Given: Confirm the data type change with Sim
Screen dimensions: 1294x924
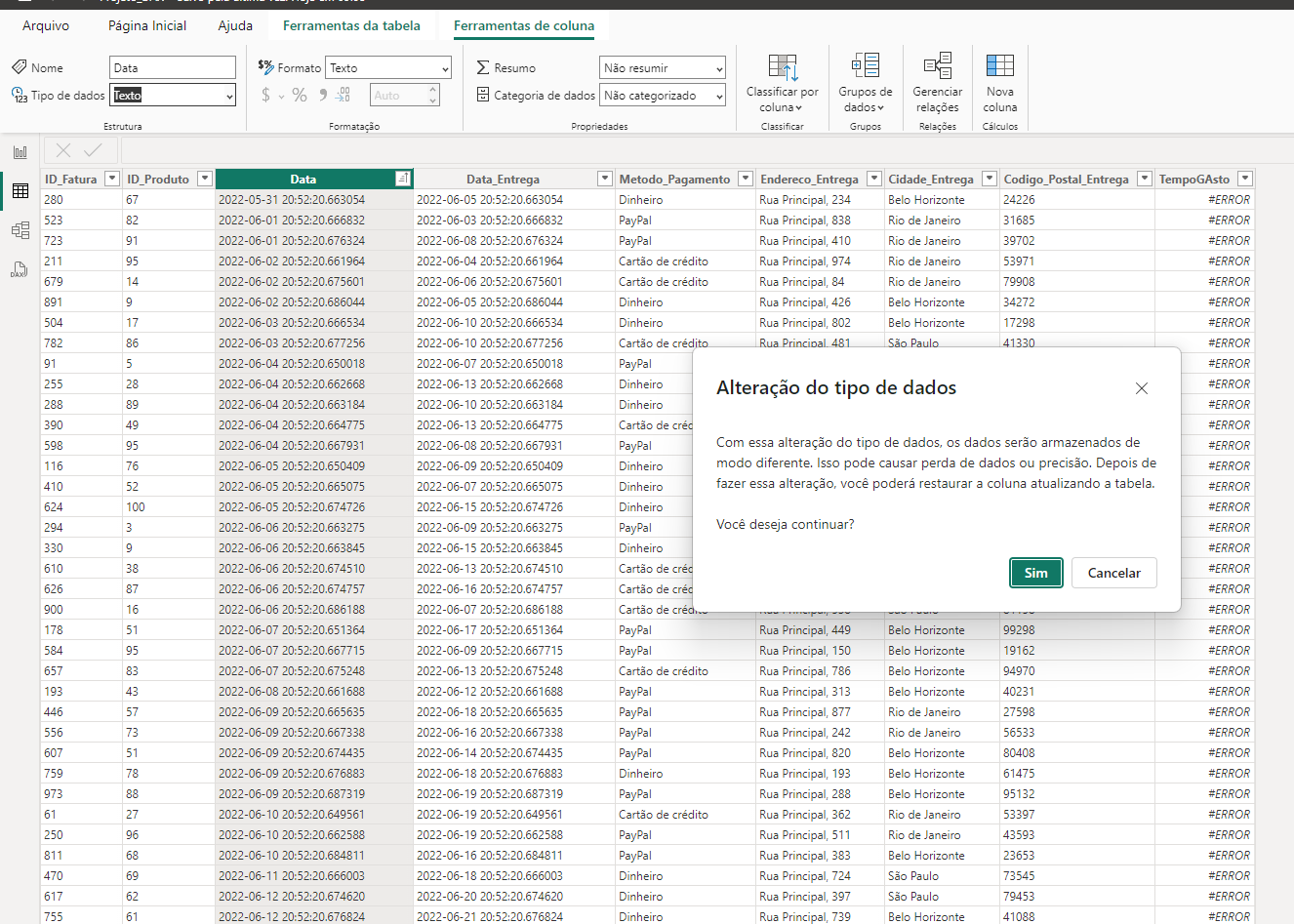Looking at the screenshot, I should pos(1036,573).
